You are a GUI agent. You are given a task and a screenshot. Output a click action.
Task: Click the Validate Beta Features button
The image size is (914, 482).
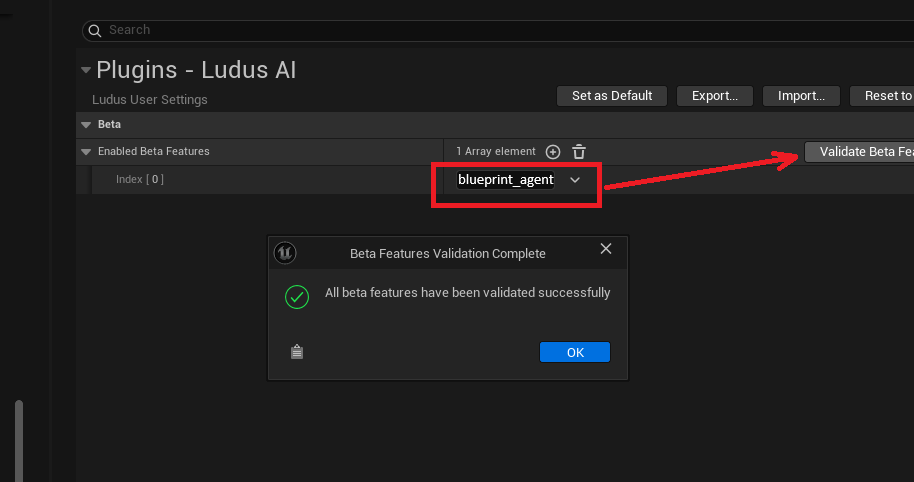point(859,152)
